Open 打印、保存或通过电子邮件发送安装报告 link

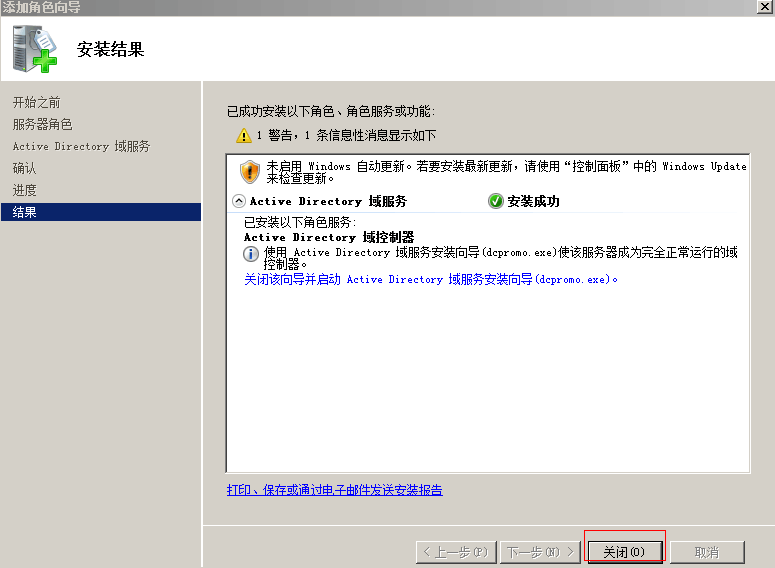334,490
